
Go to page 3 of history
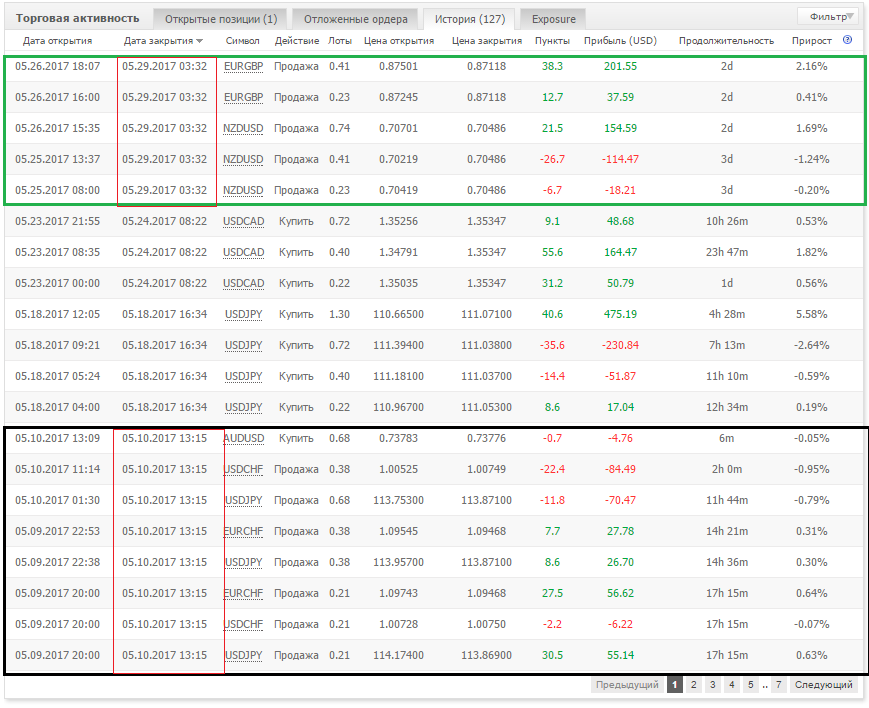coord(713,685)
